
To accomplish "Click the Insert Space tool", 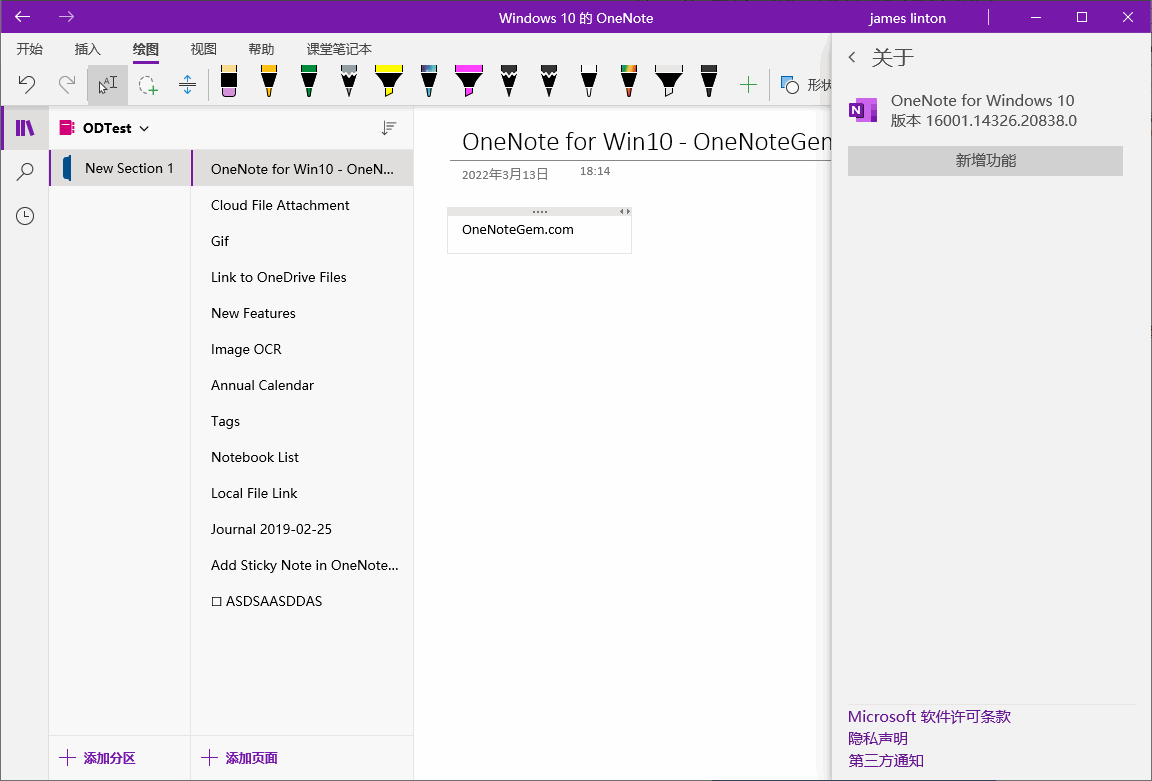I will pyautogui.click(x=187, y=84).
